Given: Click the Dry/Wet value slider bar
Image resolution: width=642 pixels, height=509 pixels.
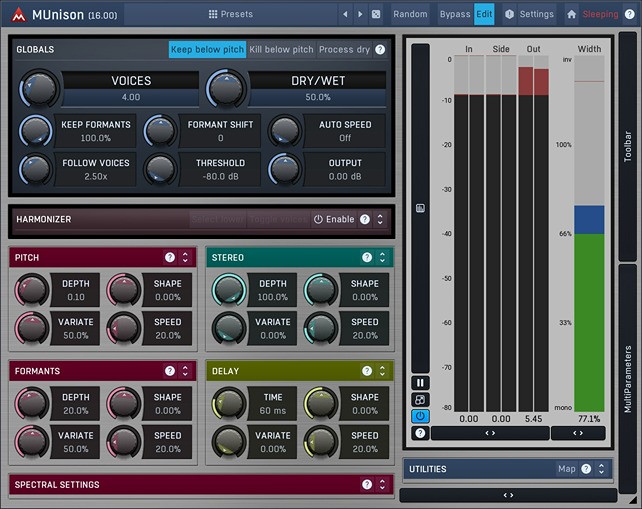Looking at the screenshot, I should 318,97.
